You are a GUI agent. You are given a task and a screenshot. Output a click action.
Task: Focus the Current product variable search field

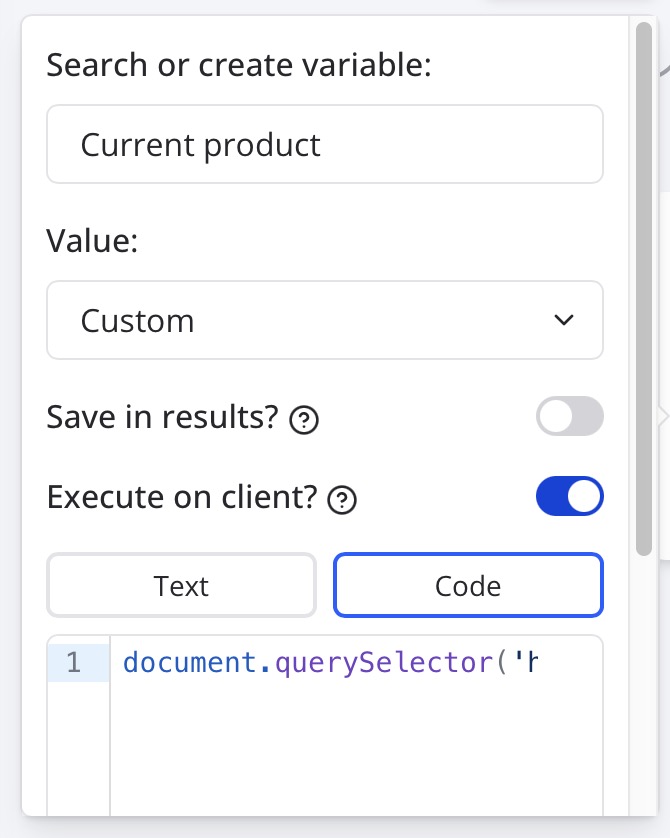pyautogui.click(x=324, y=145)
